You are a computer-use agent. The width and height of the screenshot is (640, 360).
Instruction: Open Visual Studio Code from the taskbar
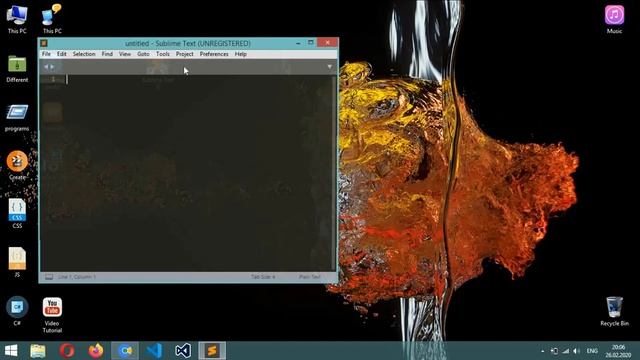(154, 351)
